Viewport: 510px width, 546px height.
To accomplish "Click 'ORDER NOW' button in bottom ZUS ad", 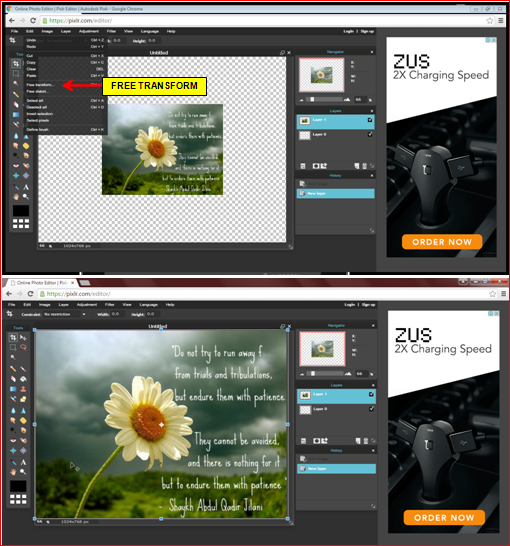I will click(x=444, y=518).
